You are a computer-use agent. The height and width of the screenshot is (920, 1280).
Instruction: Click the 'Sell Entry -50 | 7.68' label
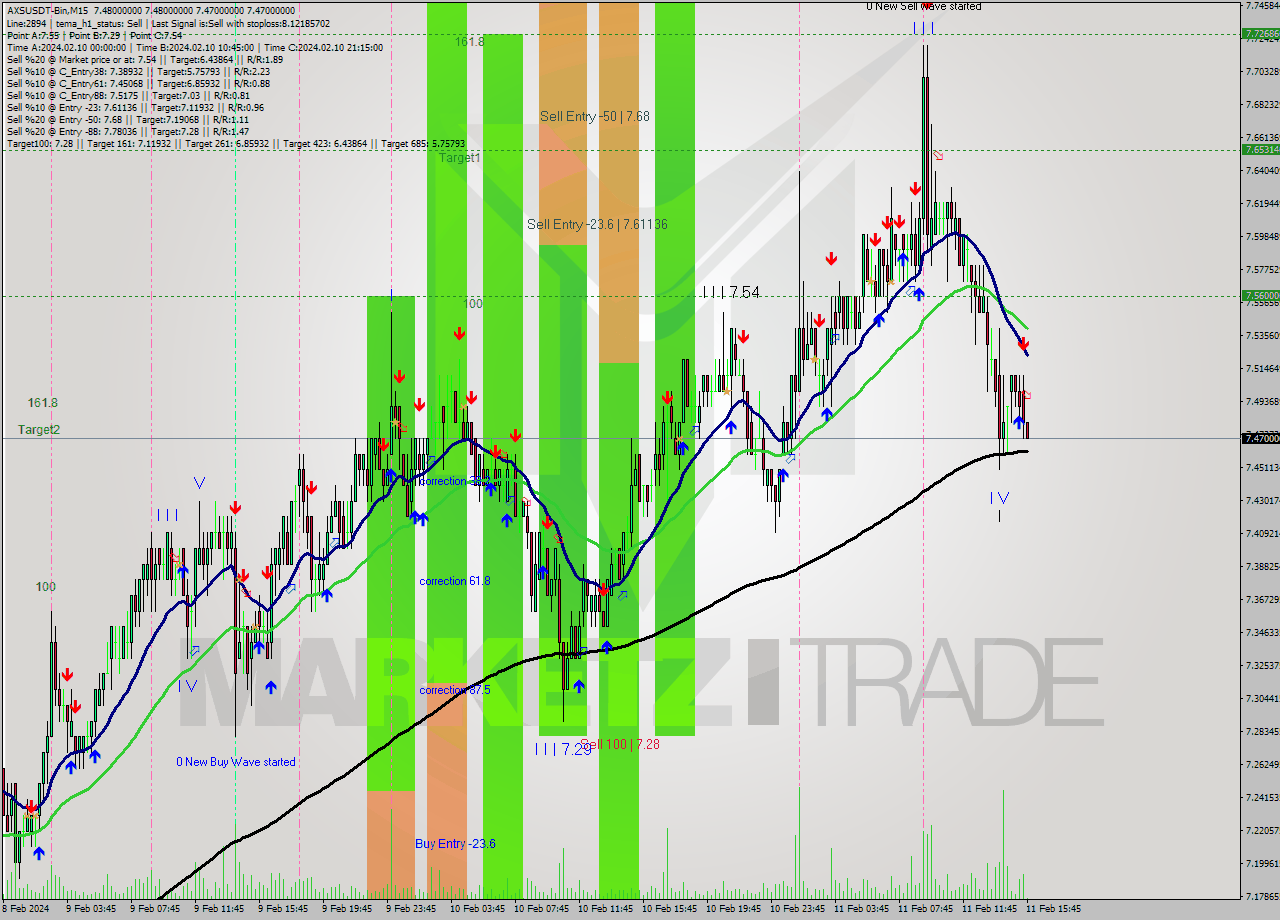pyautogui.click(x=595, y=116)
